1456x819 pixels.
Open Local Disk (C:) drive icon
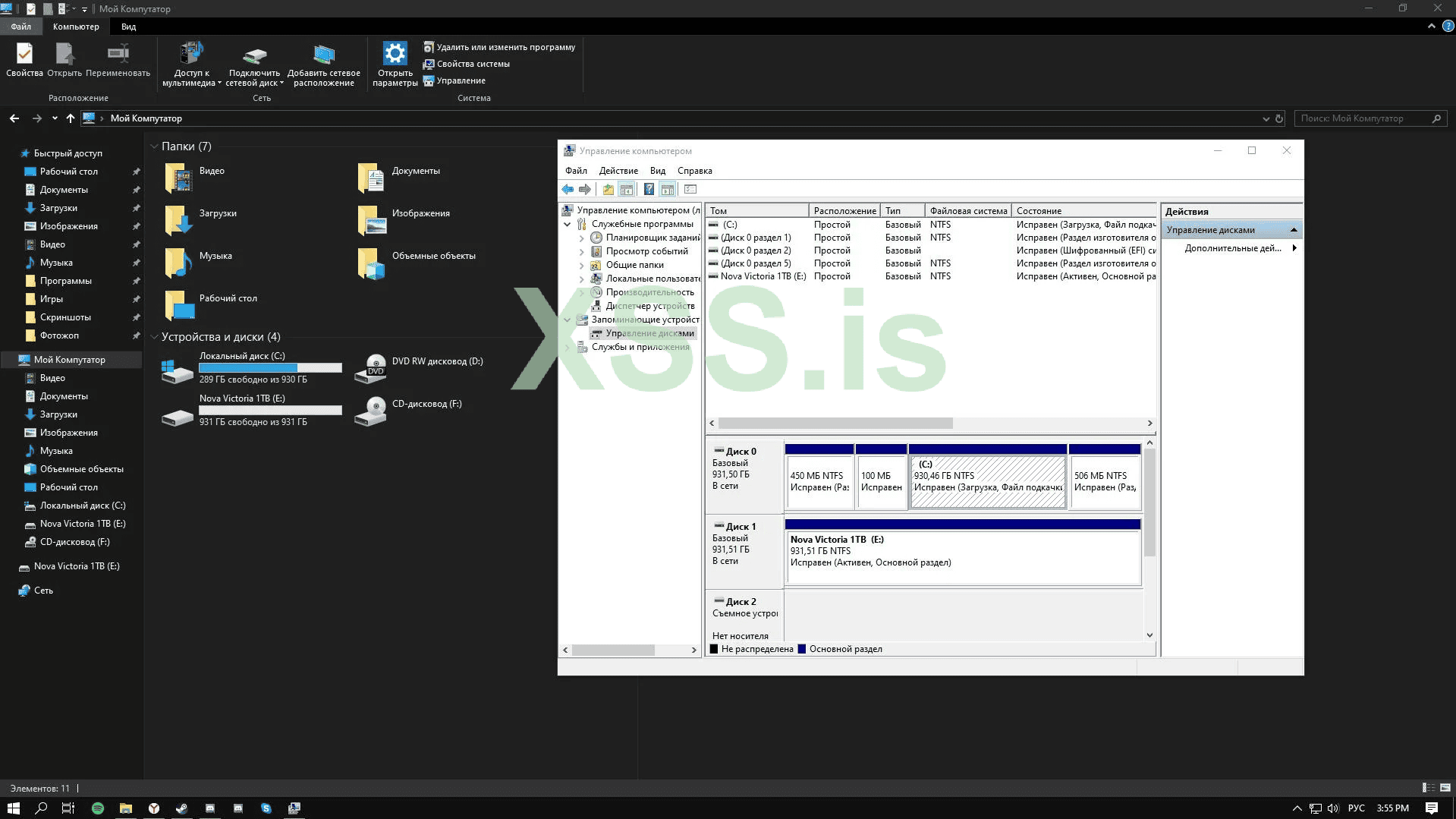pos(177,370)
